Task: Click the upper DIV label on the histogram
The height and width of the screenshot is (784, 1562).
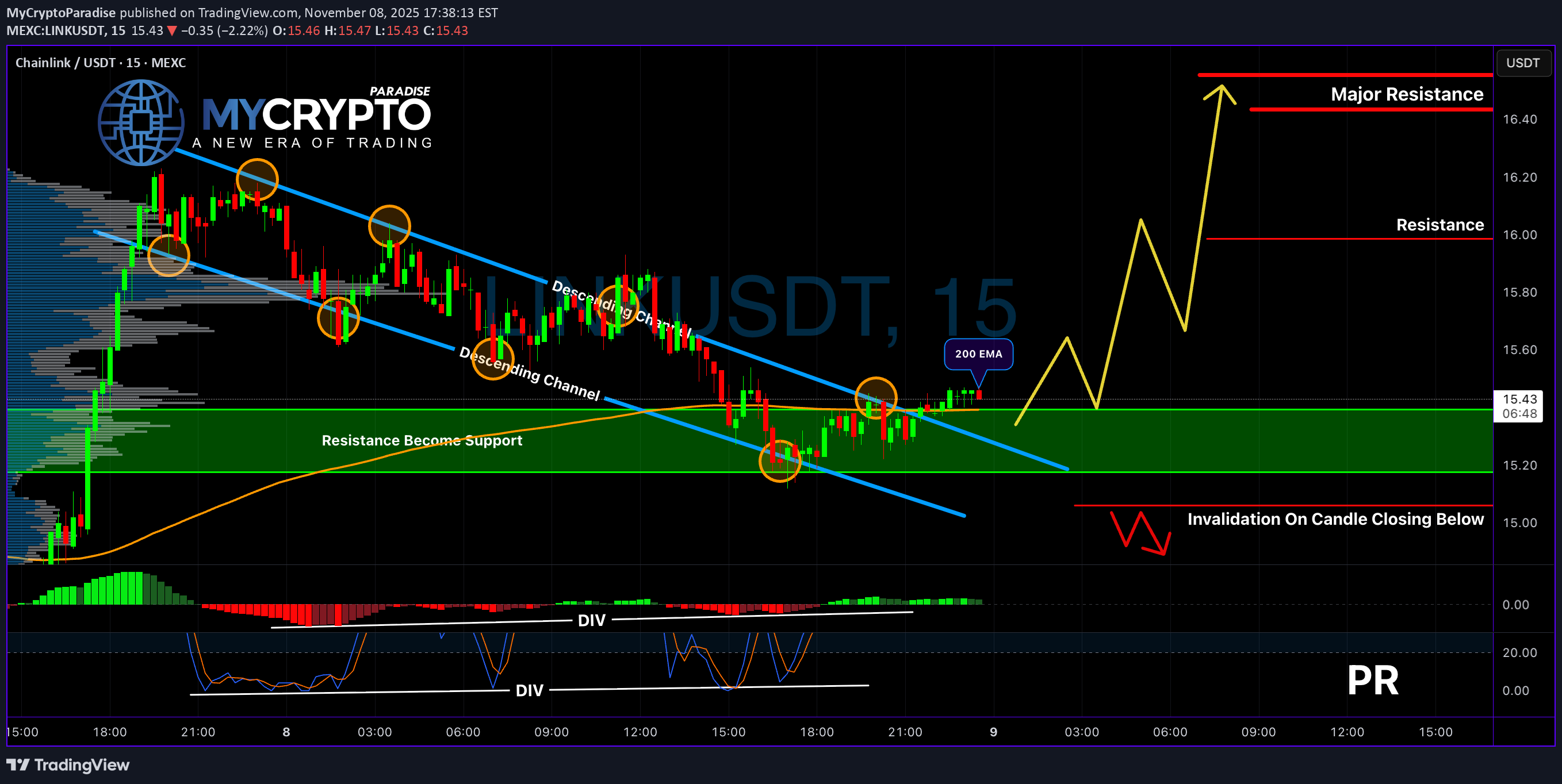Action: click(x=591, y=620)
